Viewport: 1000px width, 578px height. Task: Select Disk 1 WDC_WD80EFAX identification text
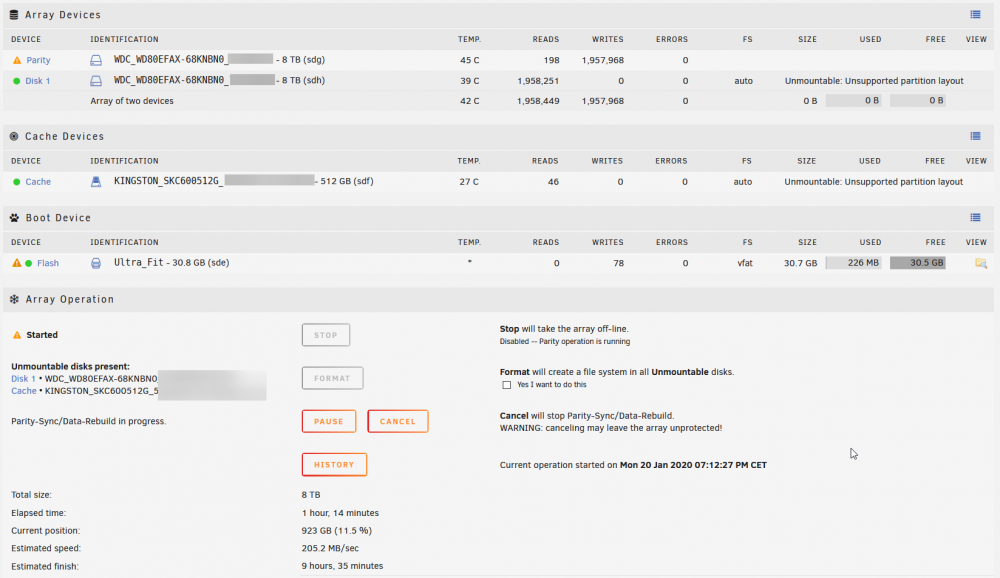point(219,80)
